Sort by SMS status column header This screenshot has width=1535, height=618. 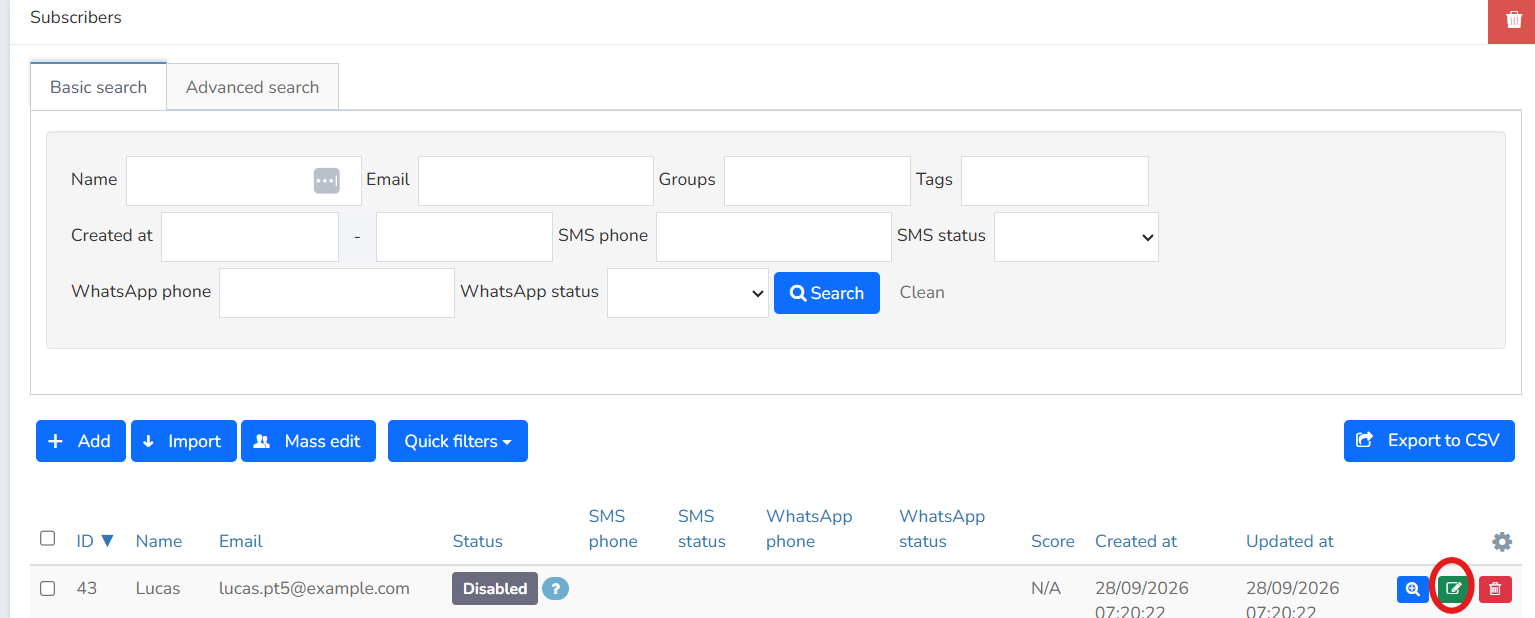point(702,529)
